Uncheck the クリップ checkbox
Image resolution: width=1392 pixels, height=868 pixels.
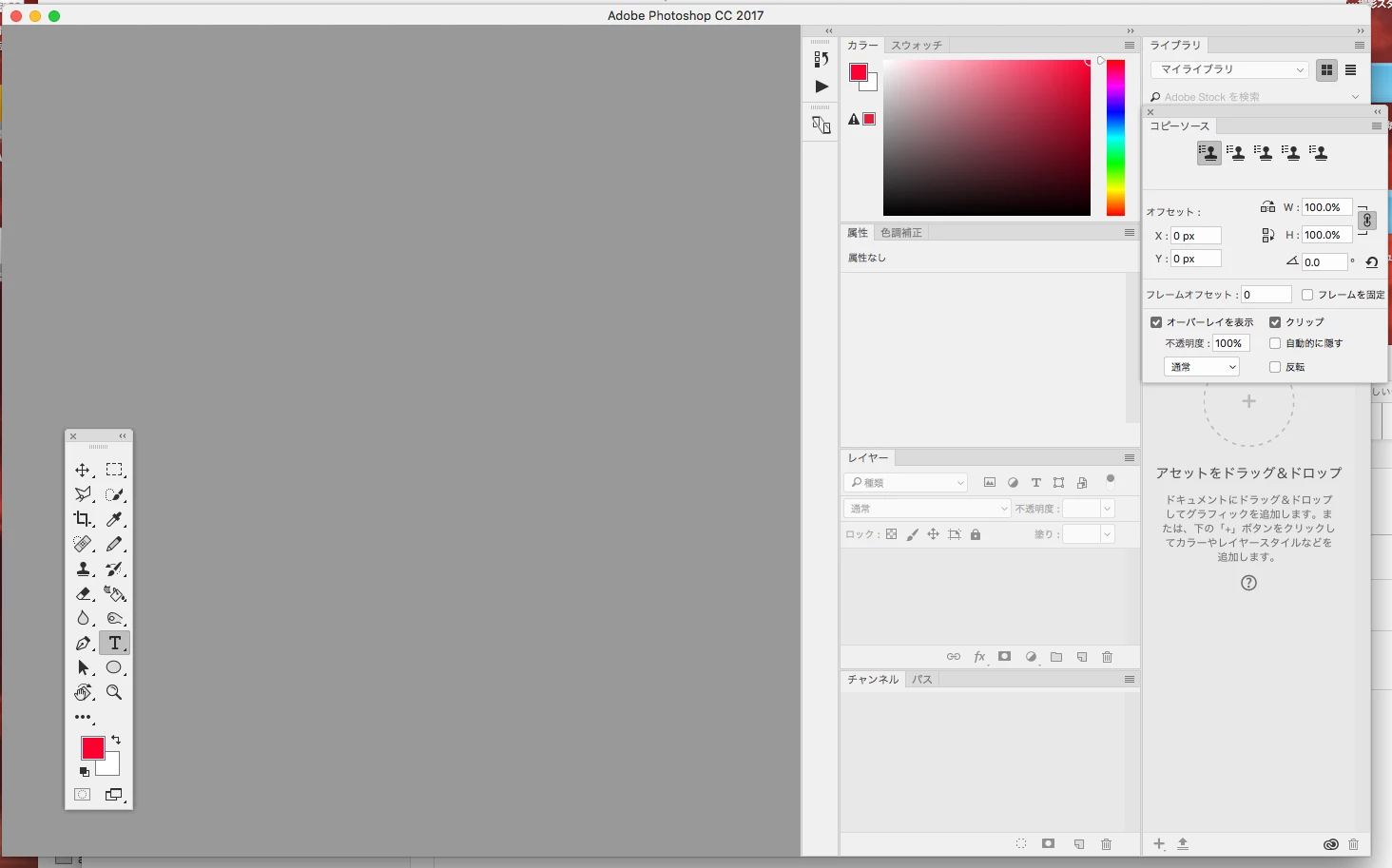coord(1275,322)
